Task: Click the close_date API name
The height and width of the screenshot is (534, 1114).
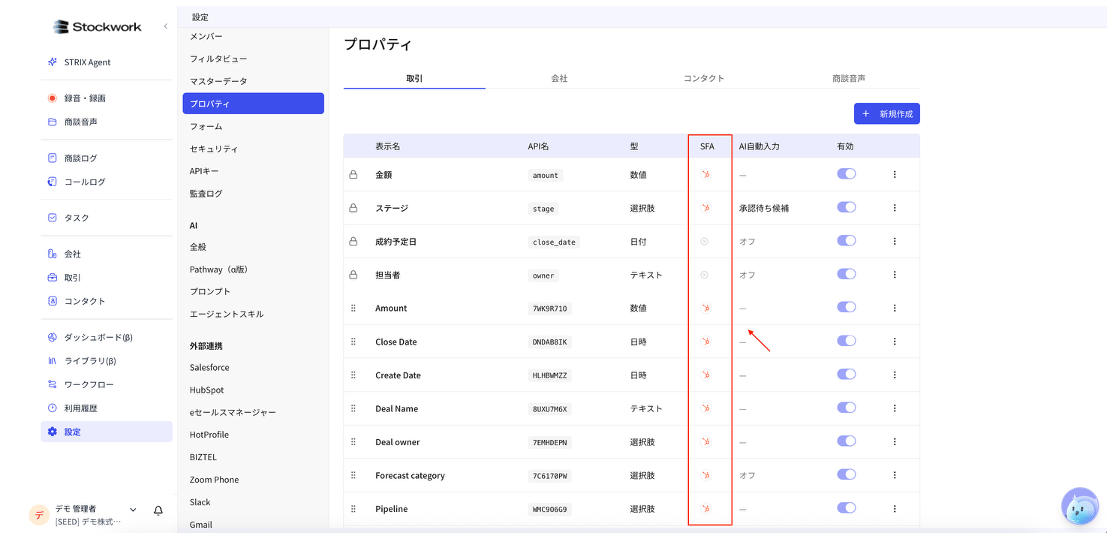Action: pos(556,242)
